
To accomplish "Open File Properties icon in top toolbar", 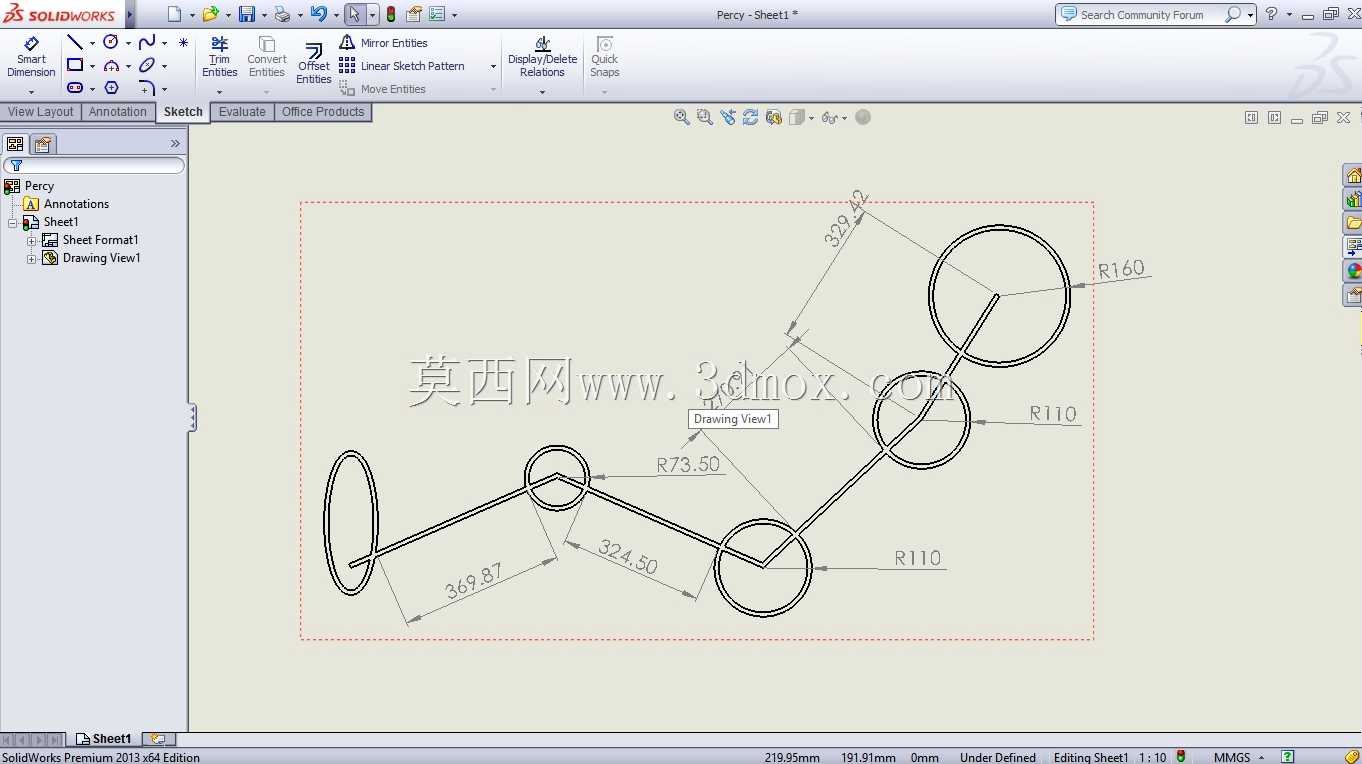I will tap(413, 14).
